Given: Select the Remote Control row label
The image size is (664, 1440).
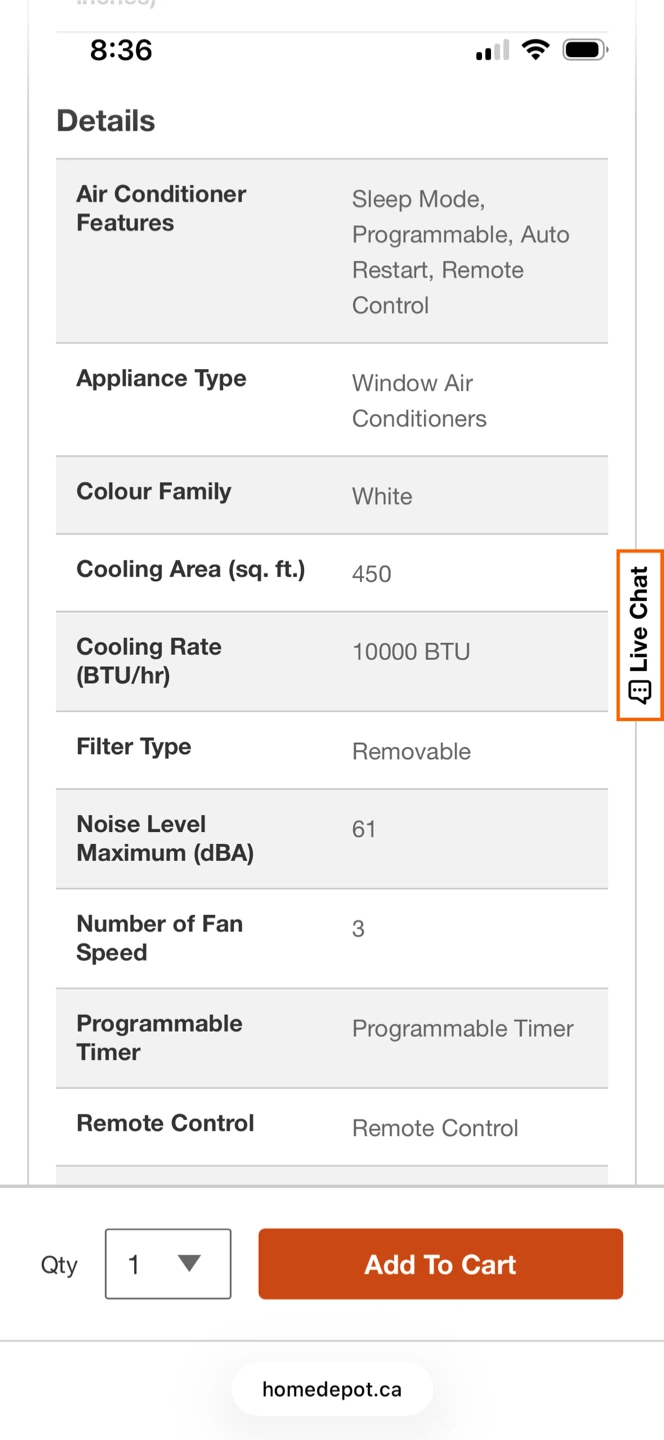Looking at the screenshot, I should [x=165, y=1123].
